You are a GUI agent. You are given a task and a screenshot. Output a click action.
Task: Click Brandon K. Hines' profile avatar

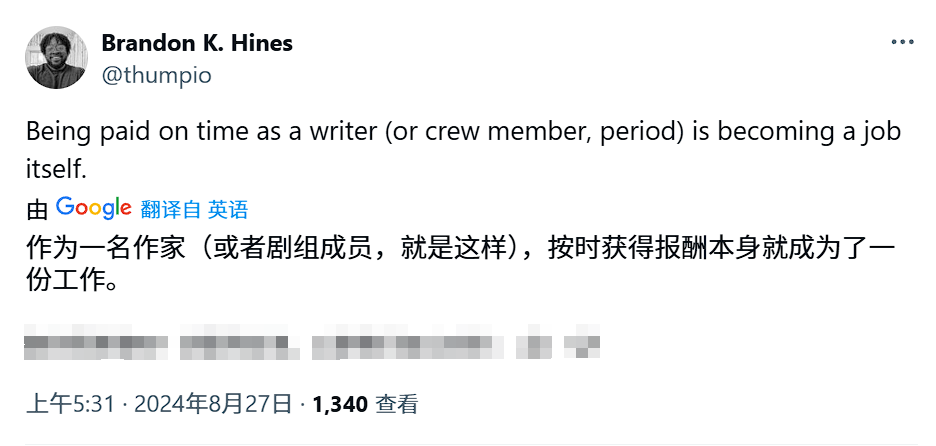[x=54, y=59]
